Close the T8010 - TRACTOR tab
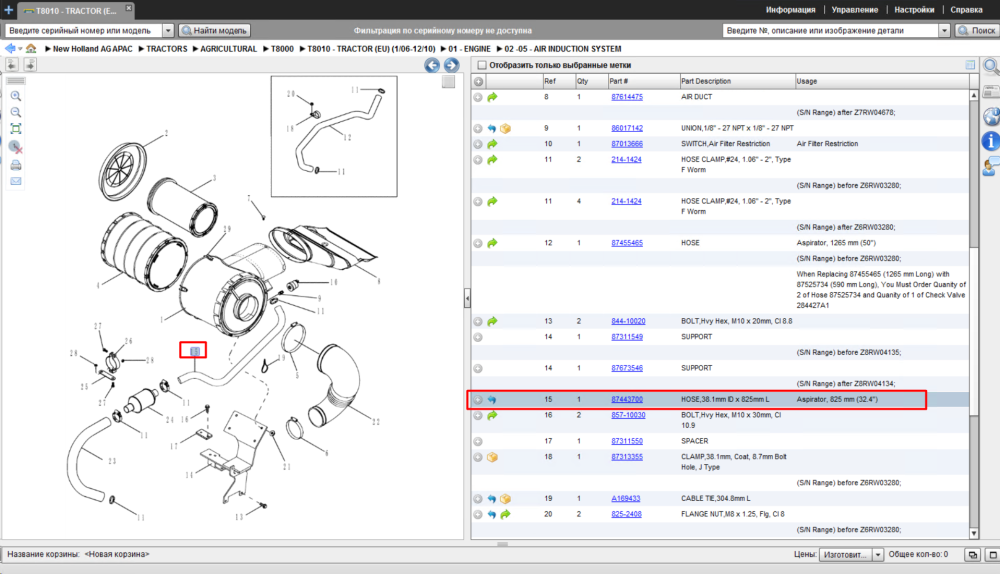The image size is (1000, 574). [x=128, y=8]
